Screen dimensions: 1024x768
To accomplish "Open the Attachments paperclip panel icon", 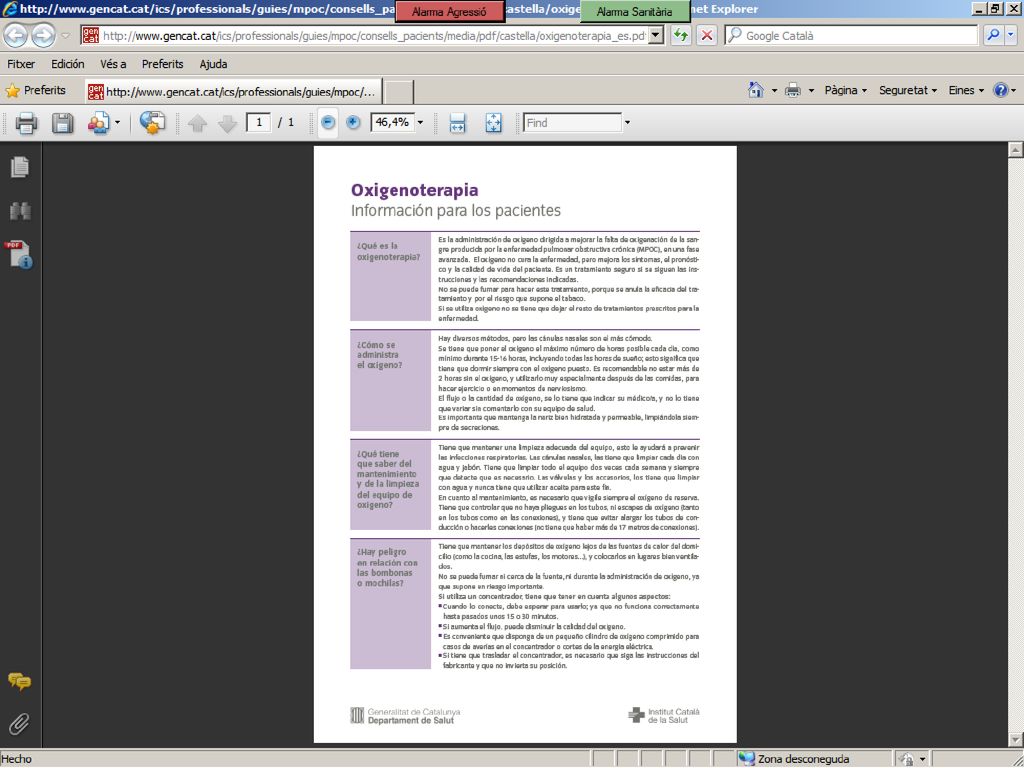I will (20, 724).
